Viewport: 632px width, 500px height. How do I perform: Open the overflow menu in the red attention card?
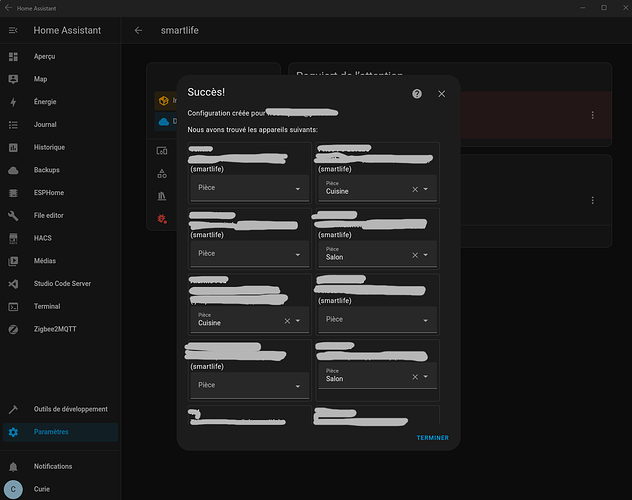[x=592, y=115]
